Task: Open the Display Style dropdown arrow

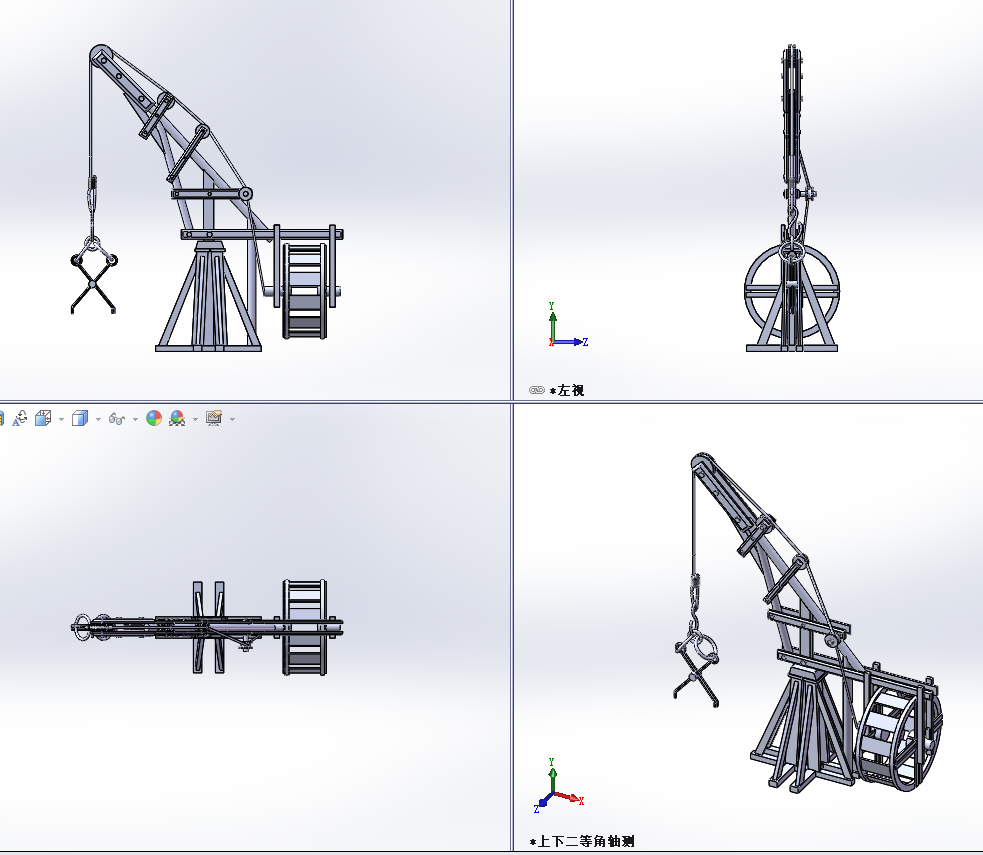Action: (98, 419)
